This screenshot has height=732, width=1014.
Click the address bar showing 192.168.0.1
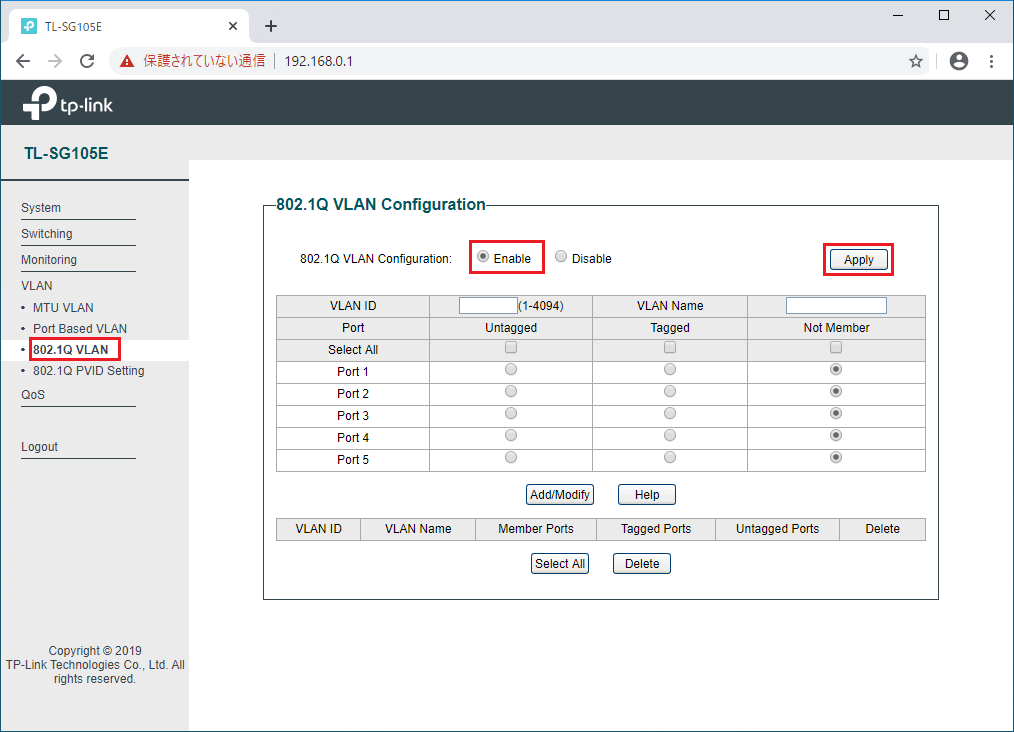point(319,61)
